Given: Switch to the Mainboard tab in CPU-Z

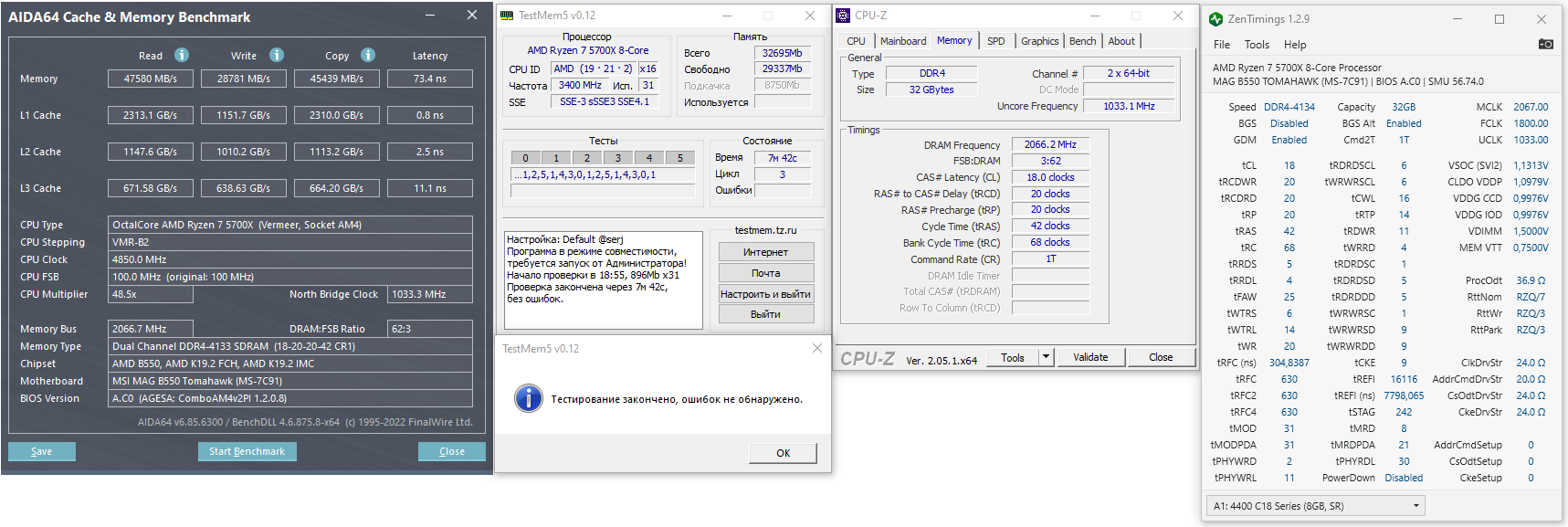Looking at the screenshot, I should [x=903, y=41].
